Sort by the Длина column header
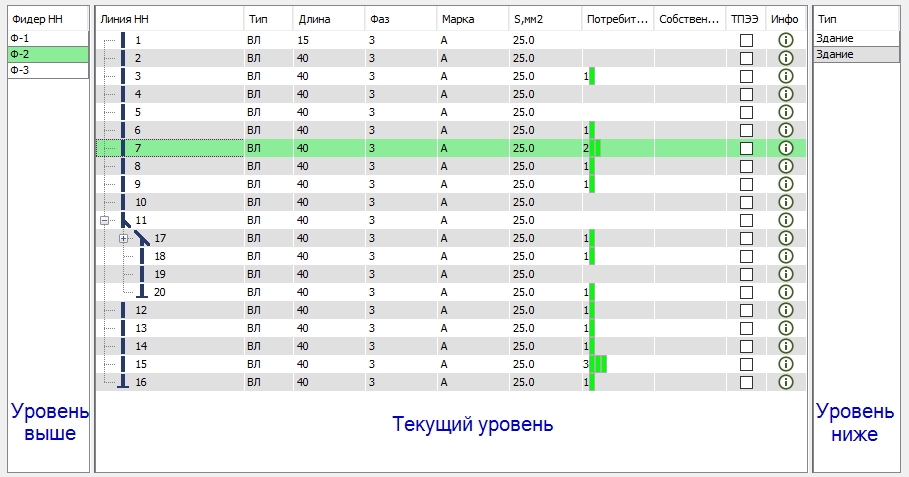 329,19
